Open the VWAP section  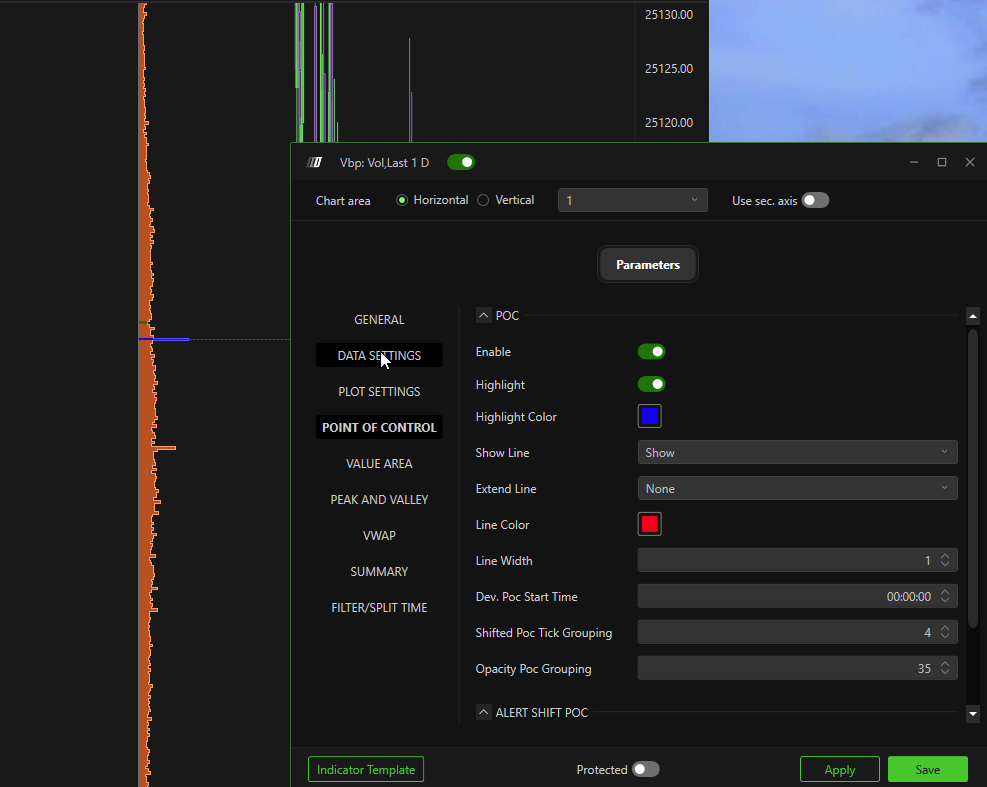(x=379, y=535)
